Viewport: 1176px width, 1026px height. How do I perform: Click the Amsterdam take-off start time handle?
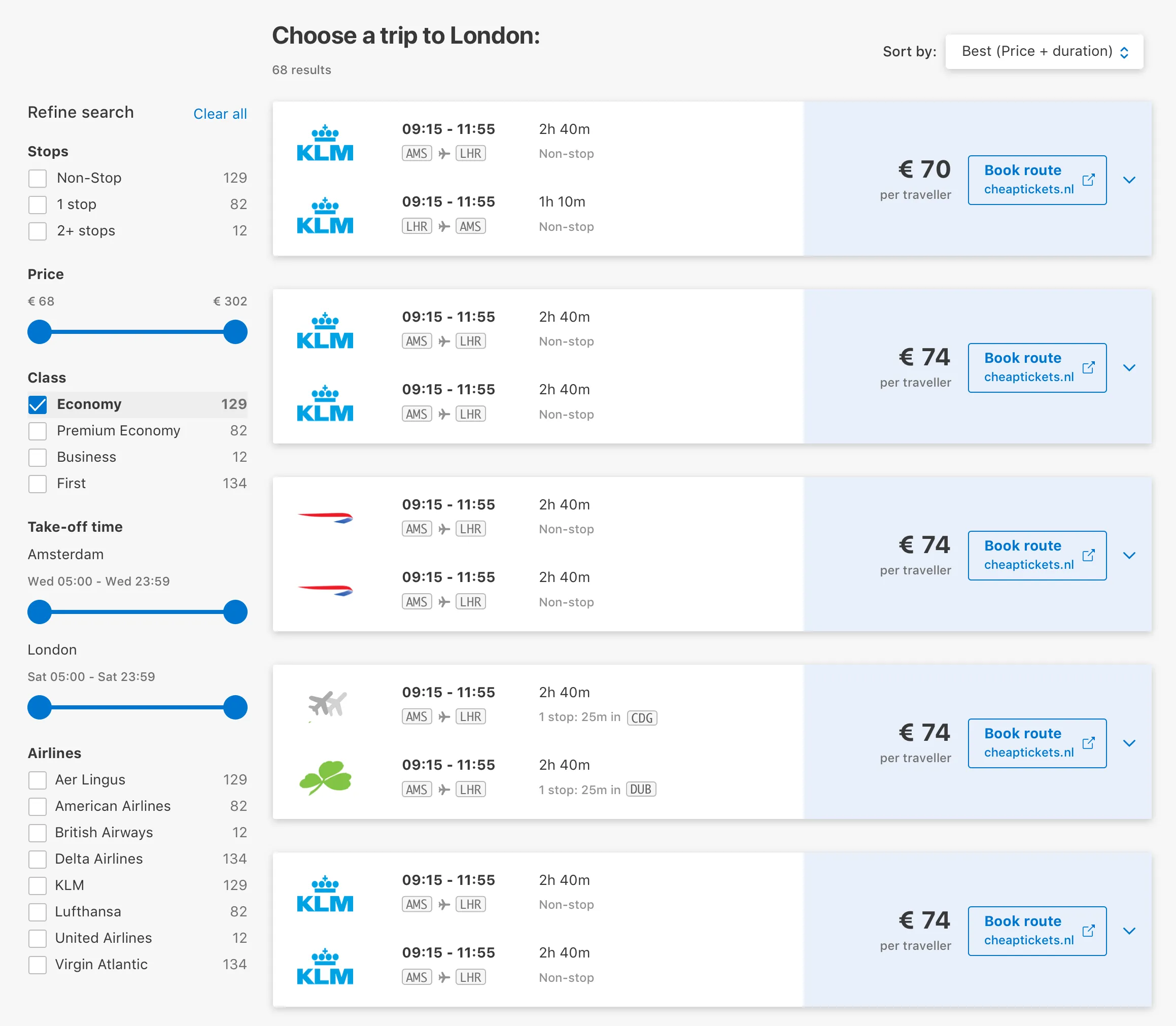pyautogui.click(x=40, y=612)
